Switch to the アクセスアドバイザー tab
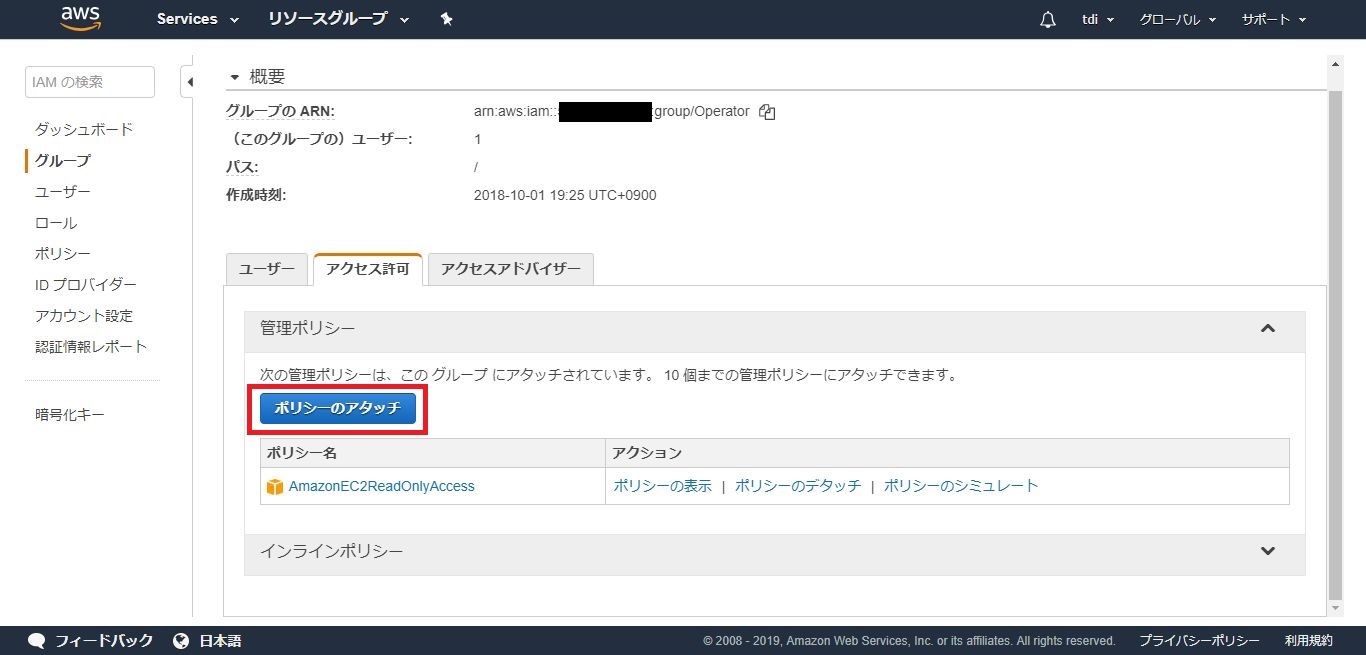The height and width of the screenshot is (655, 1366). [x=510, y=270]
